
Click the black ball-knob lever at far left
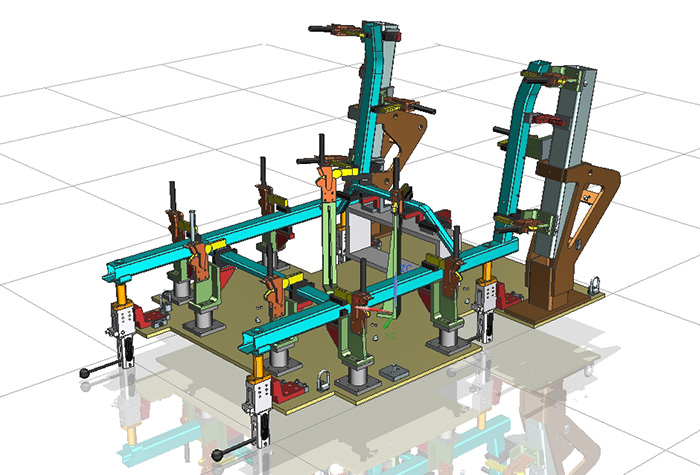pos(87,372)
